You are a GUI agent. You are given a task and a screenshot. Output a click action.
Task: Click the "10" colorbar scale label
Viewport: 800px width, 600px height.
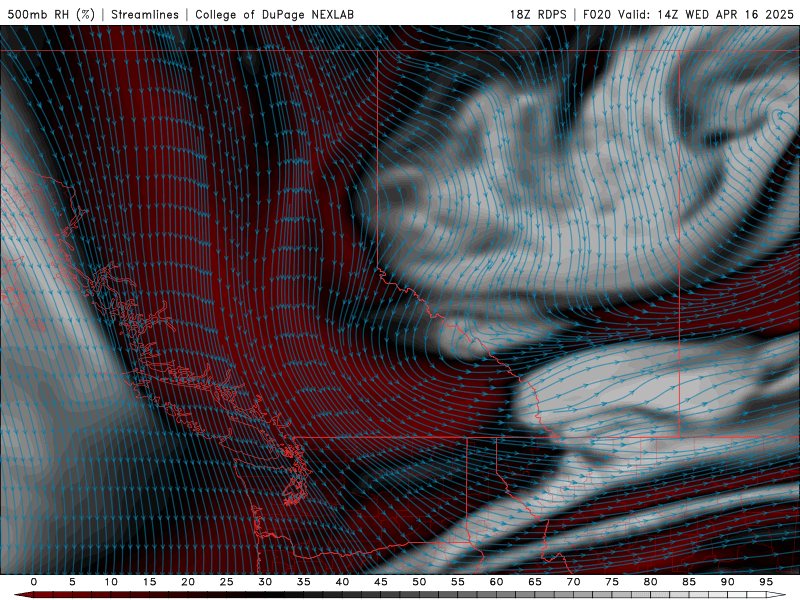(111, 582)
